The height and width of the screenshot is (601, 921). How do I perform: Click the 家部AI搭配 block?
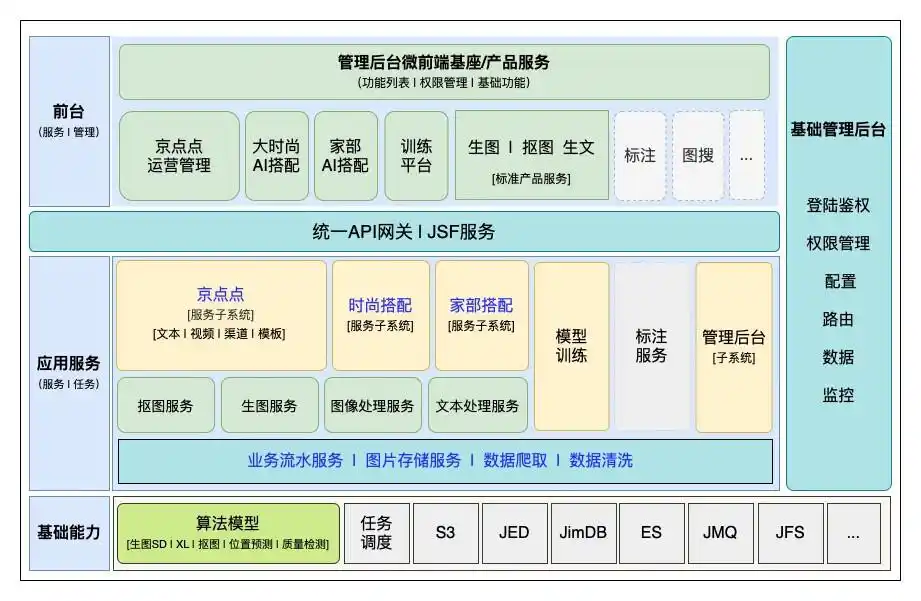pos(345,156)
